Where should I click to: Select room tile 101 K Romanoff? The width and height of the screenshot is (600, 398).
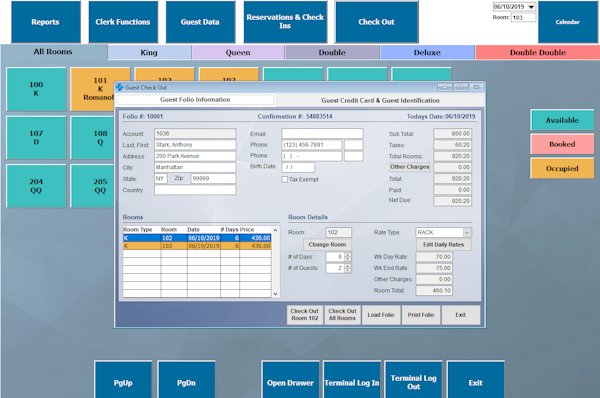pos(93,89)
